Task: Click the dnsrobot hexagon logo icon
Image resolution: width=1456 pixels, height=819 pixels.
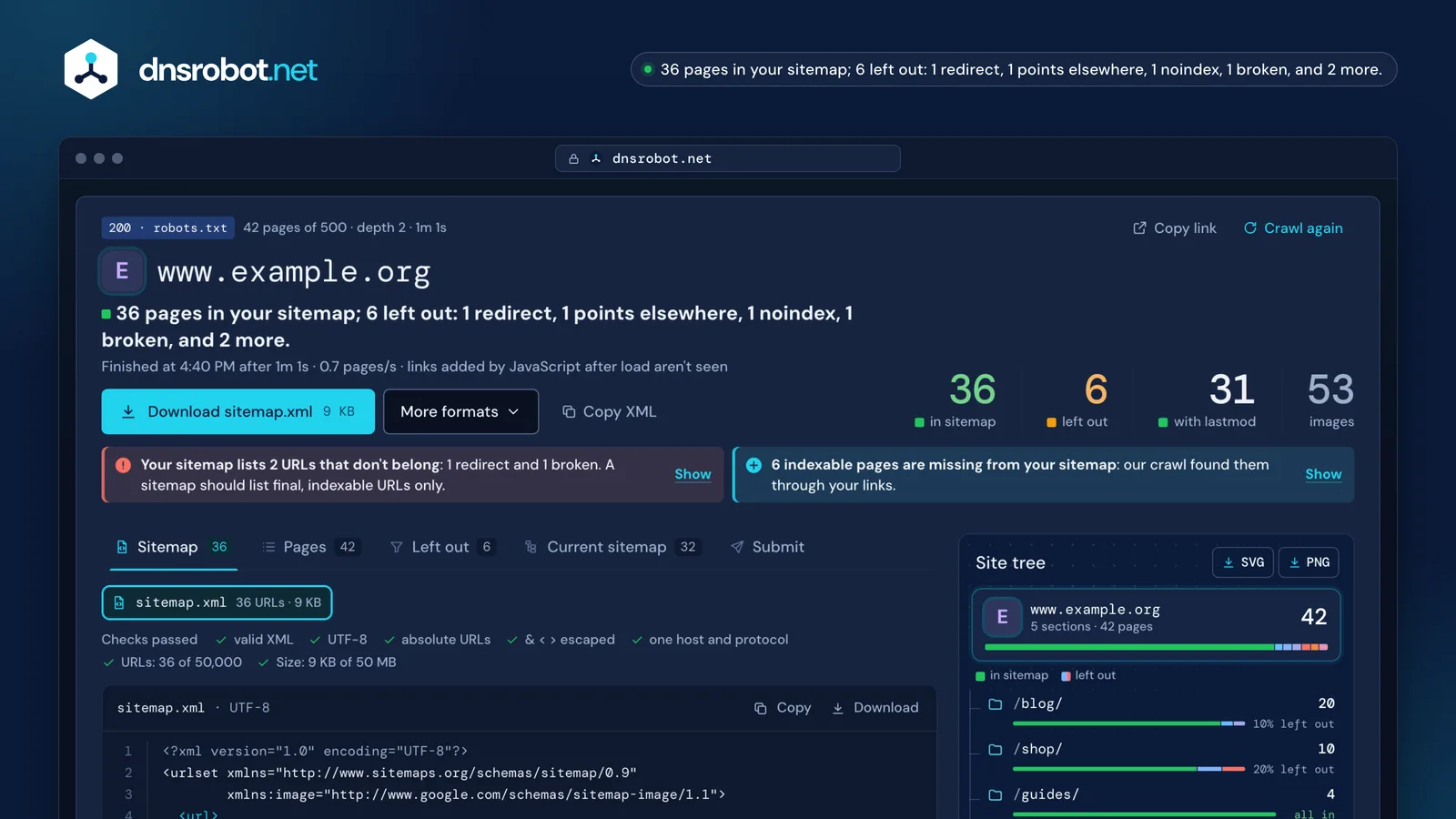Action: 91,69
